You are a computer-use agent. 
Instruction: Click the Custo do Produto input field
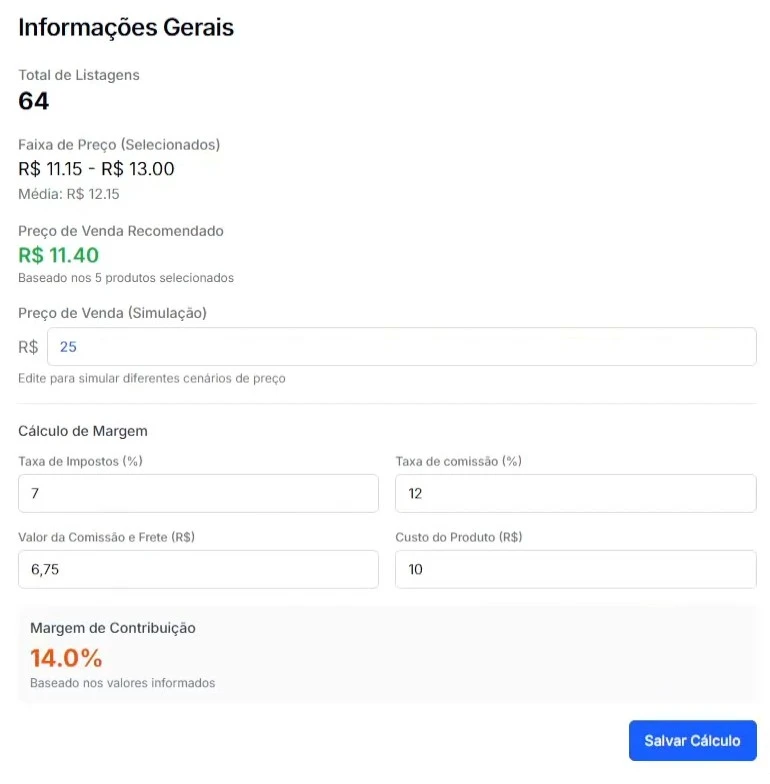[576, 569]
